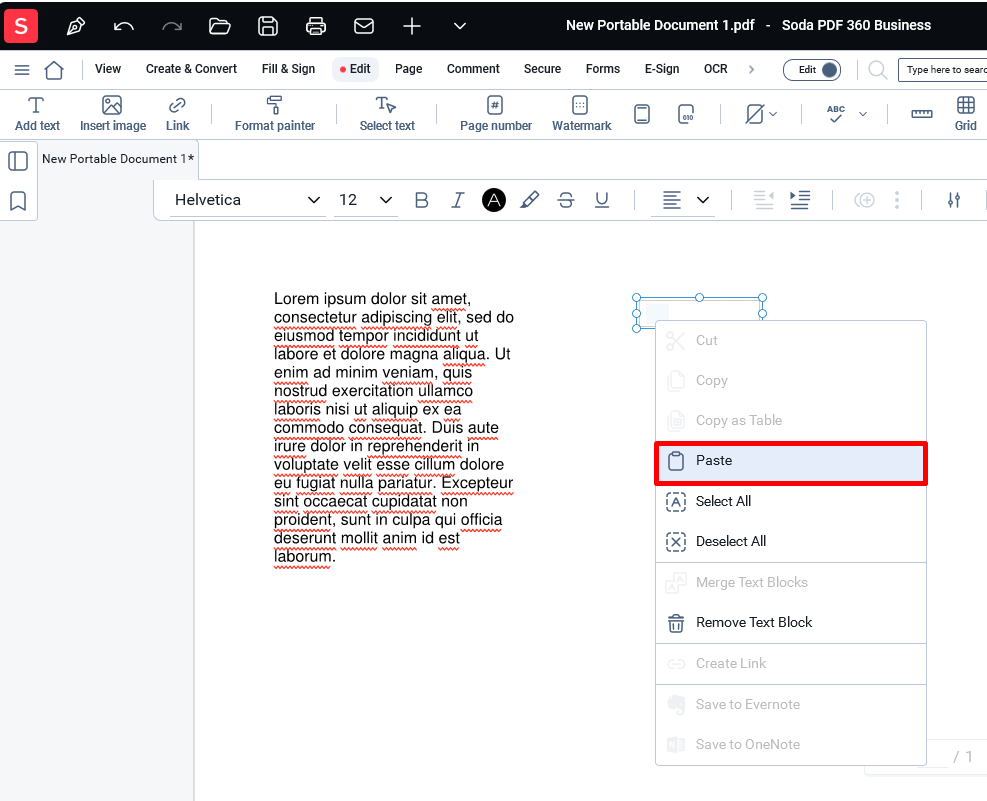The width and height of the screenshot is (987, 801).
Task: Click the search magnifier icon
Action: pyautogui.click(x=877, y=70)
